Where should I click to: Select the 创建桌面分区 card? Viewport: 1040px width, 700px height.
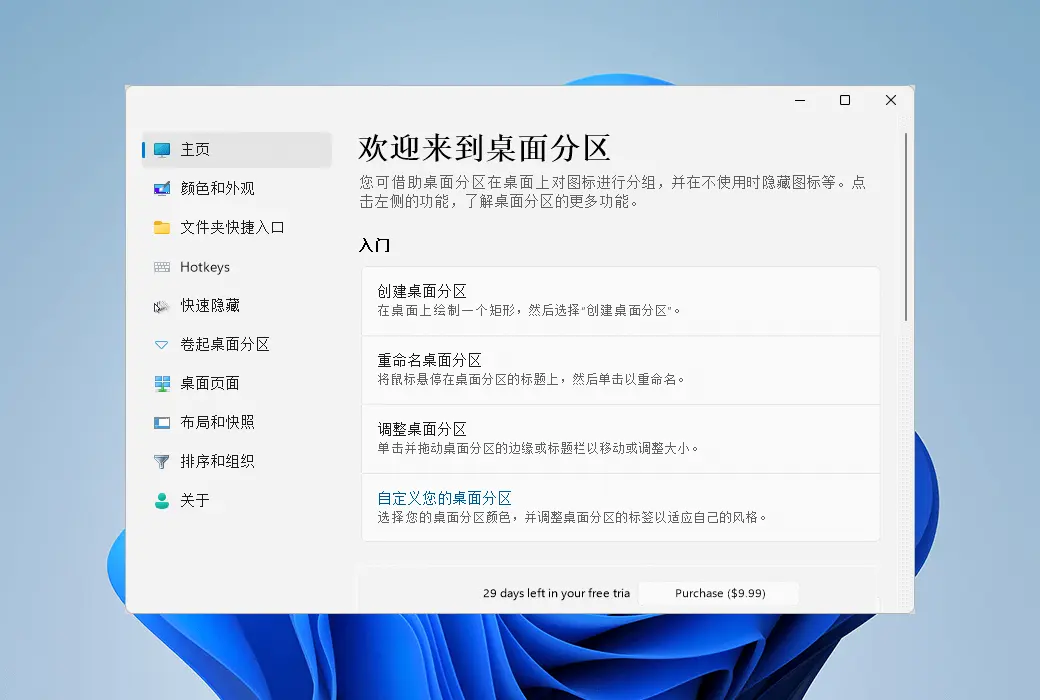point(620,301)
